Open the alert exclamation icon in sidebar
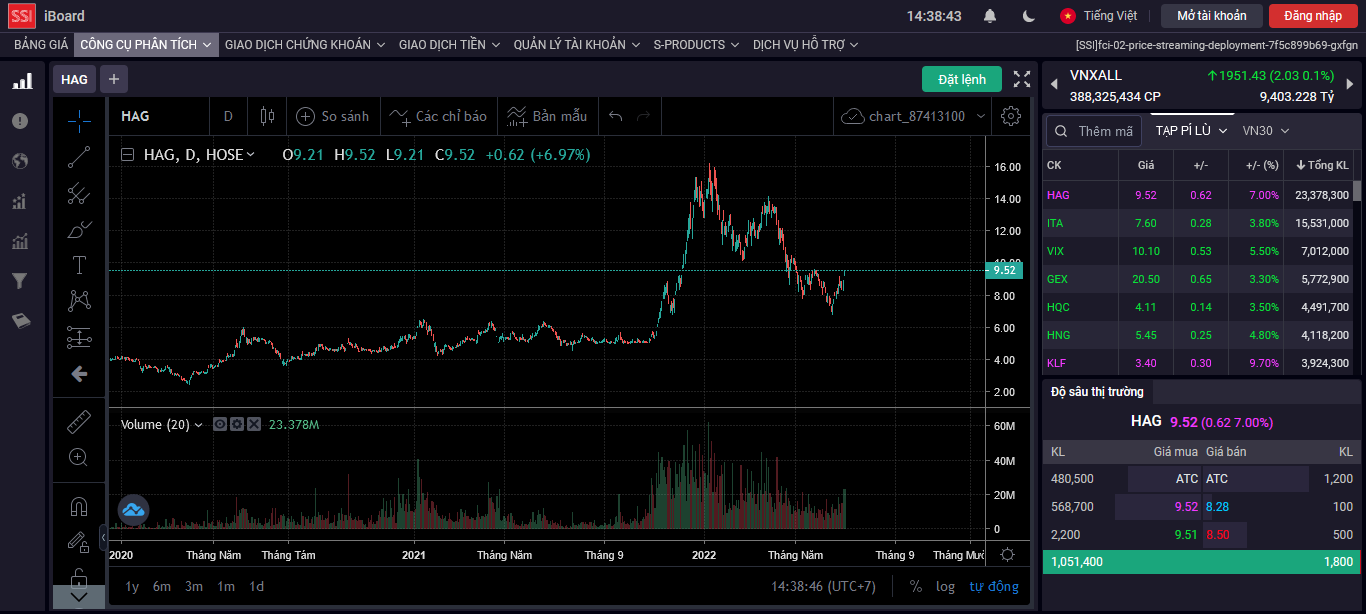 20,121
